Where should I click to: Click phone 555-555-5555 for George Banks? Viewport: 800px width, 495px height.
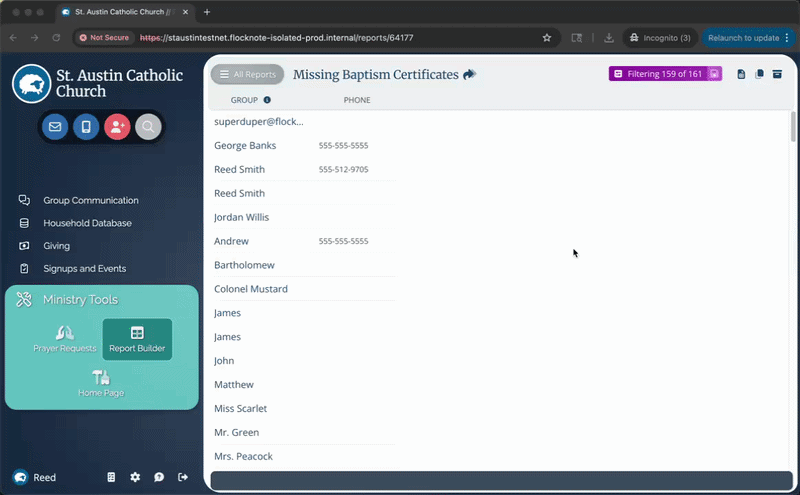(x=343, y=145)
